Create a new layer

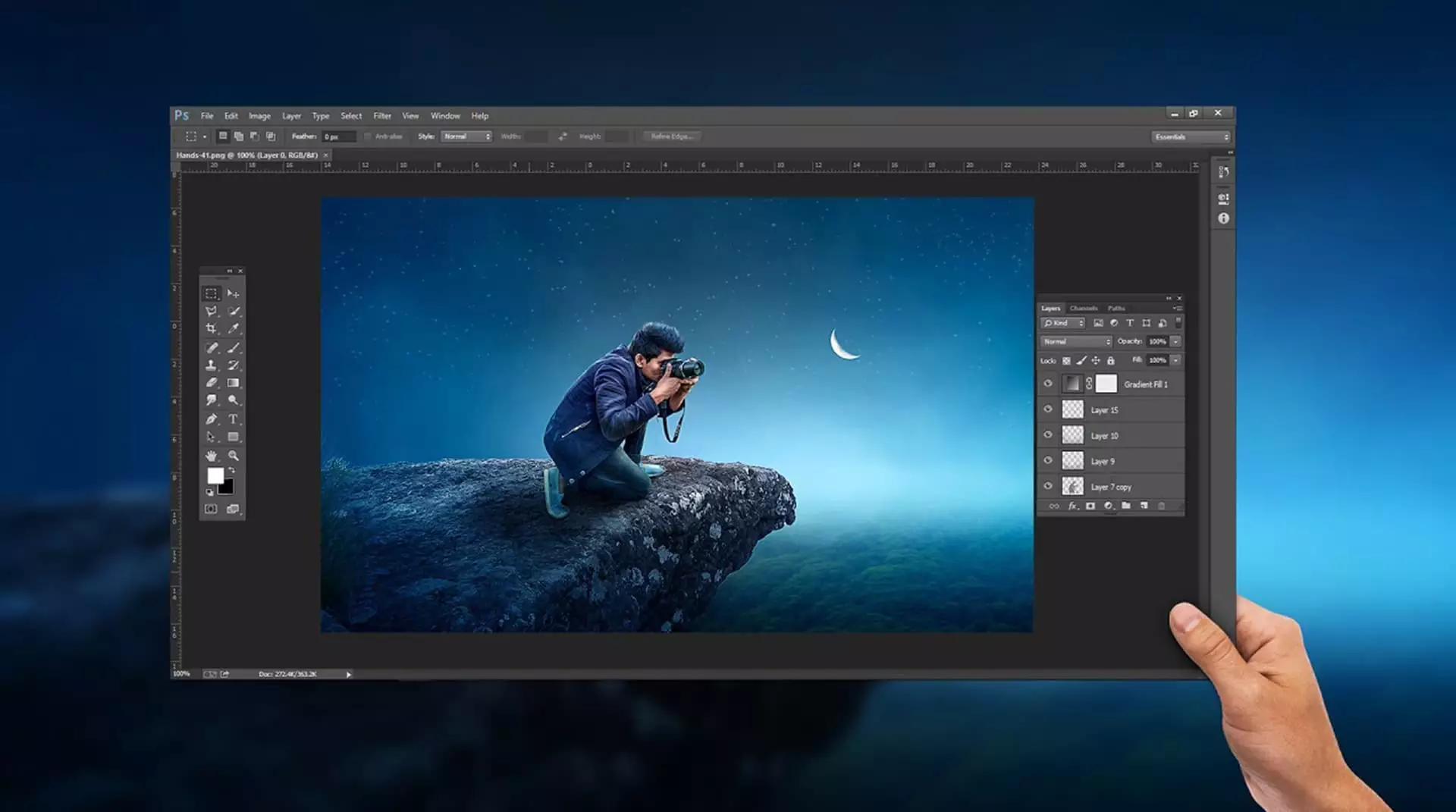[x=1144, y=506]
